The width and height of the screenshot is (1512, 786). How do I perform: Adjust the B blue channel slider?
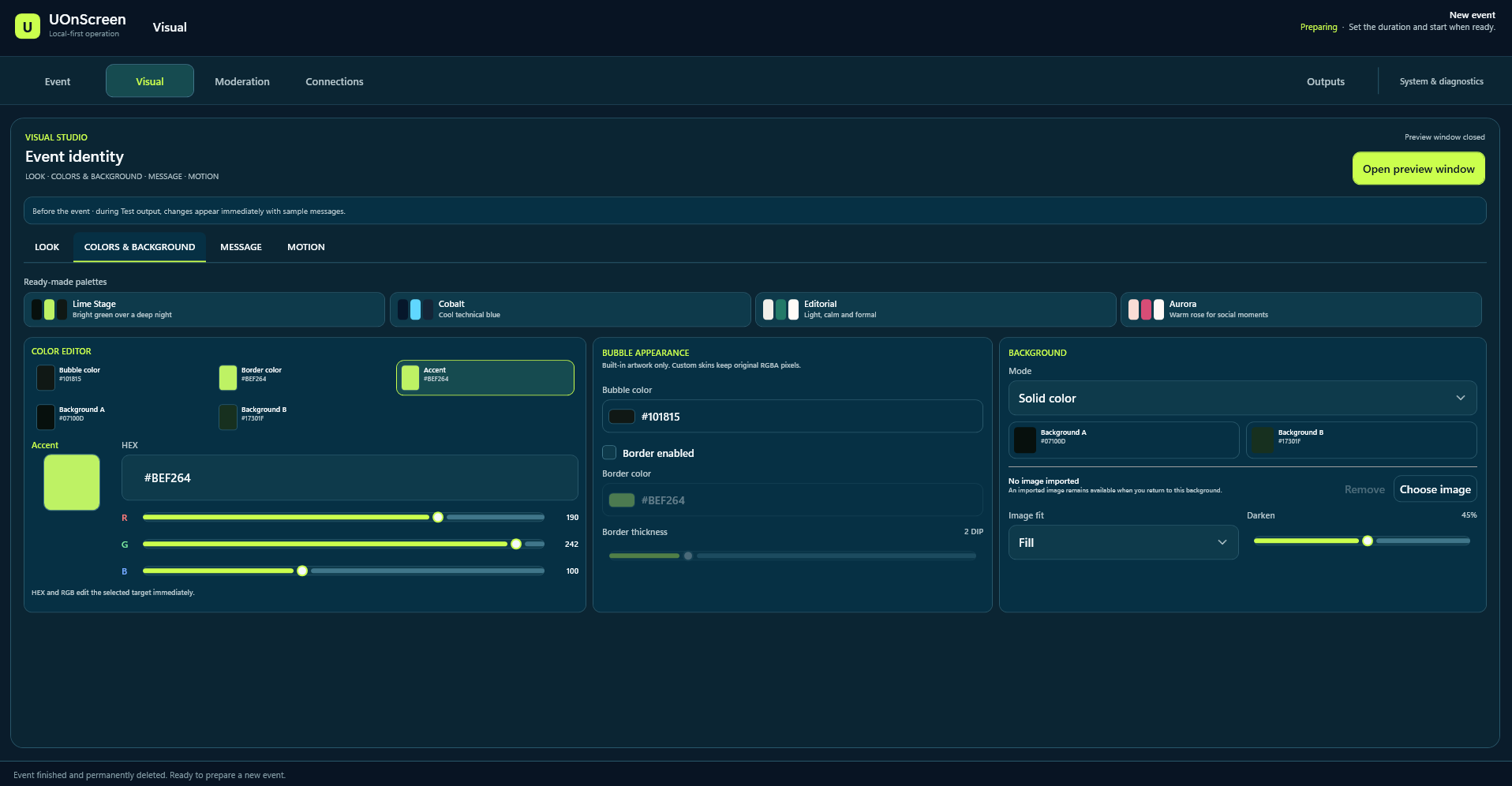(343, 571)
